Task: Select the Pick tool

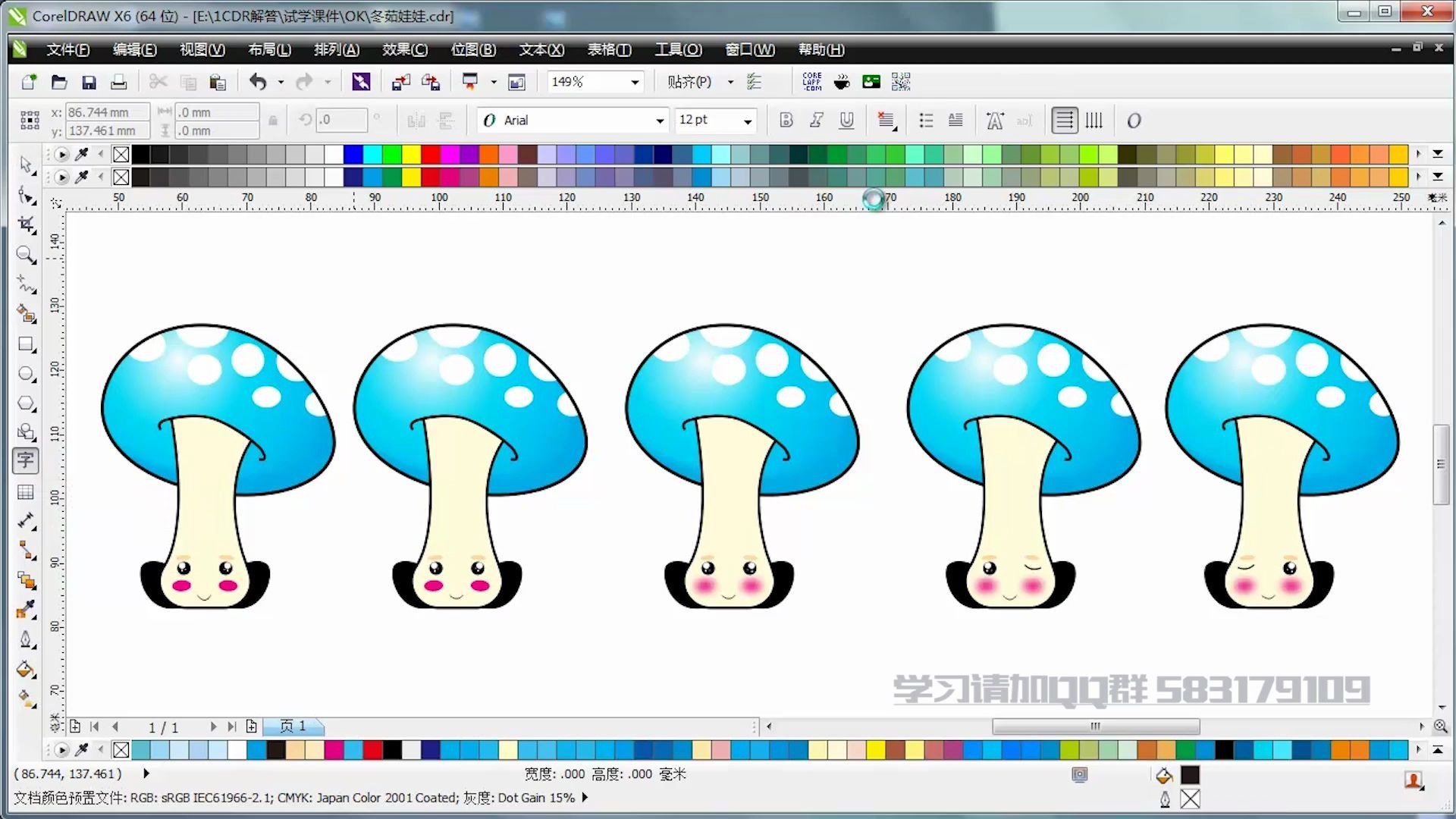Action: click(27, 165)
